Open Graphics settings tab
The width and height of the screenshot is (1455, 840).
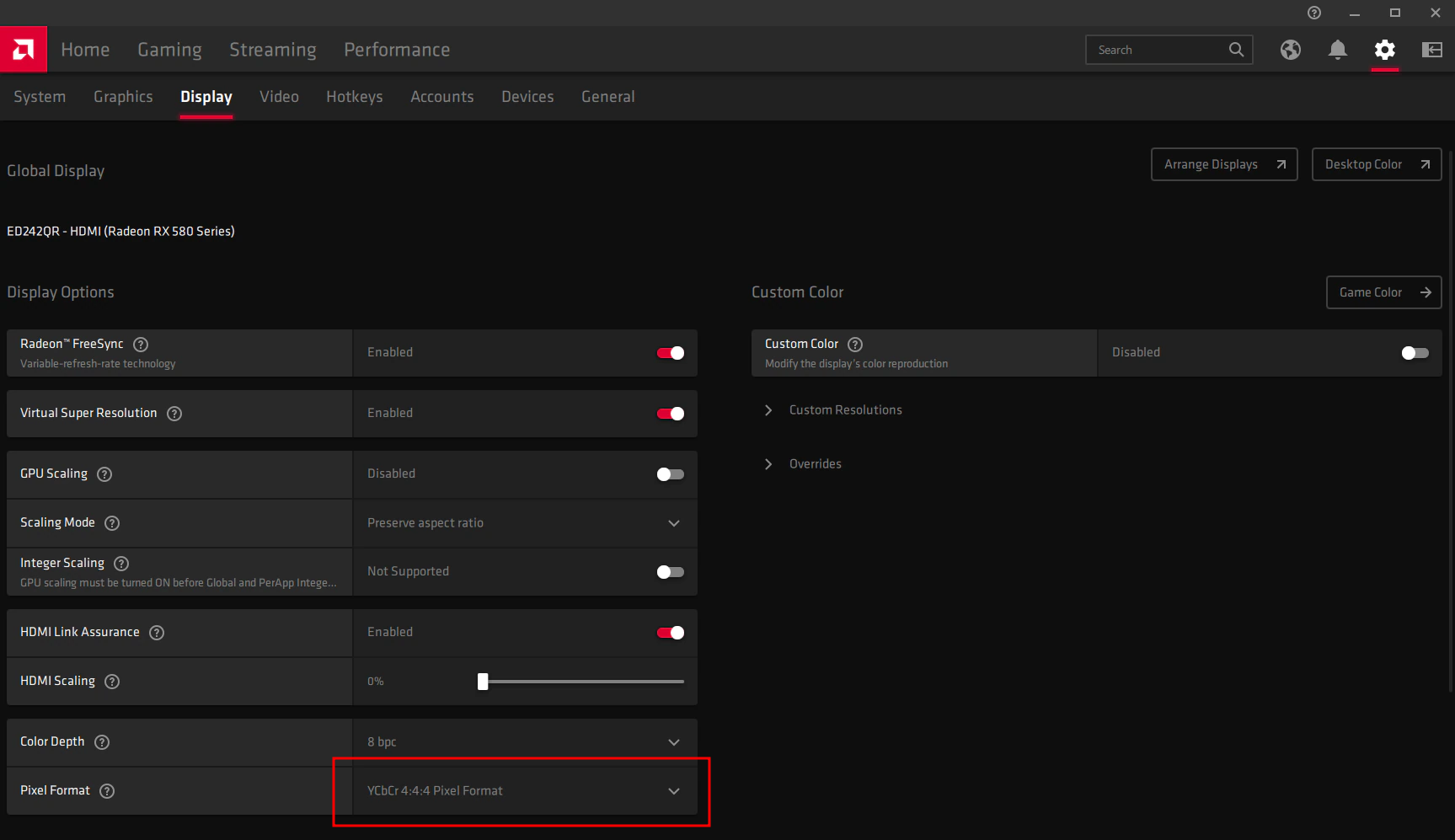[x=123, y=97]
